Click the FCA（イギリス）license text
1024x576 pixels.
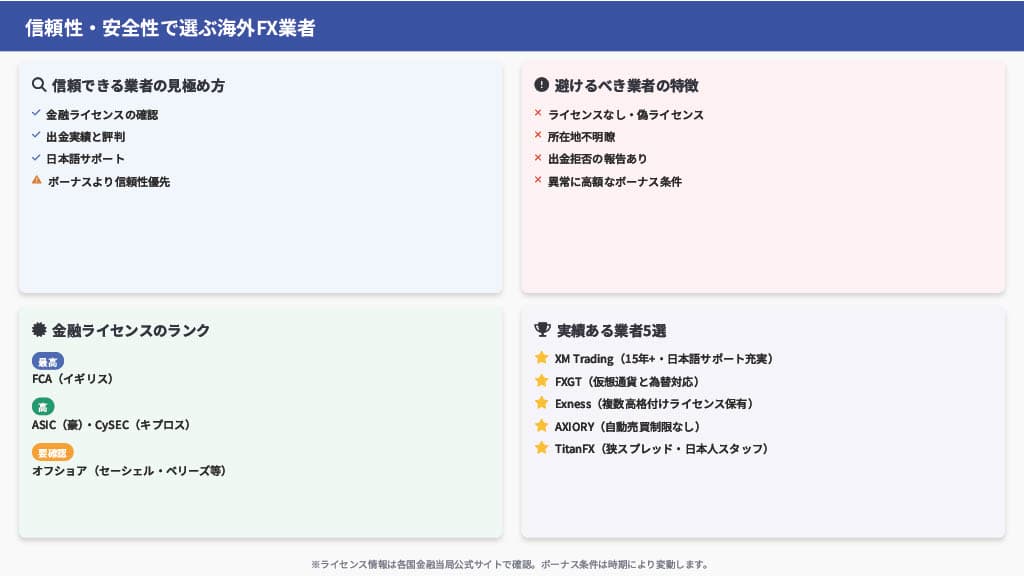[73, 379]
